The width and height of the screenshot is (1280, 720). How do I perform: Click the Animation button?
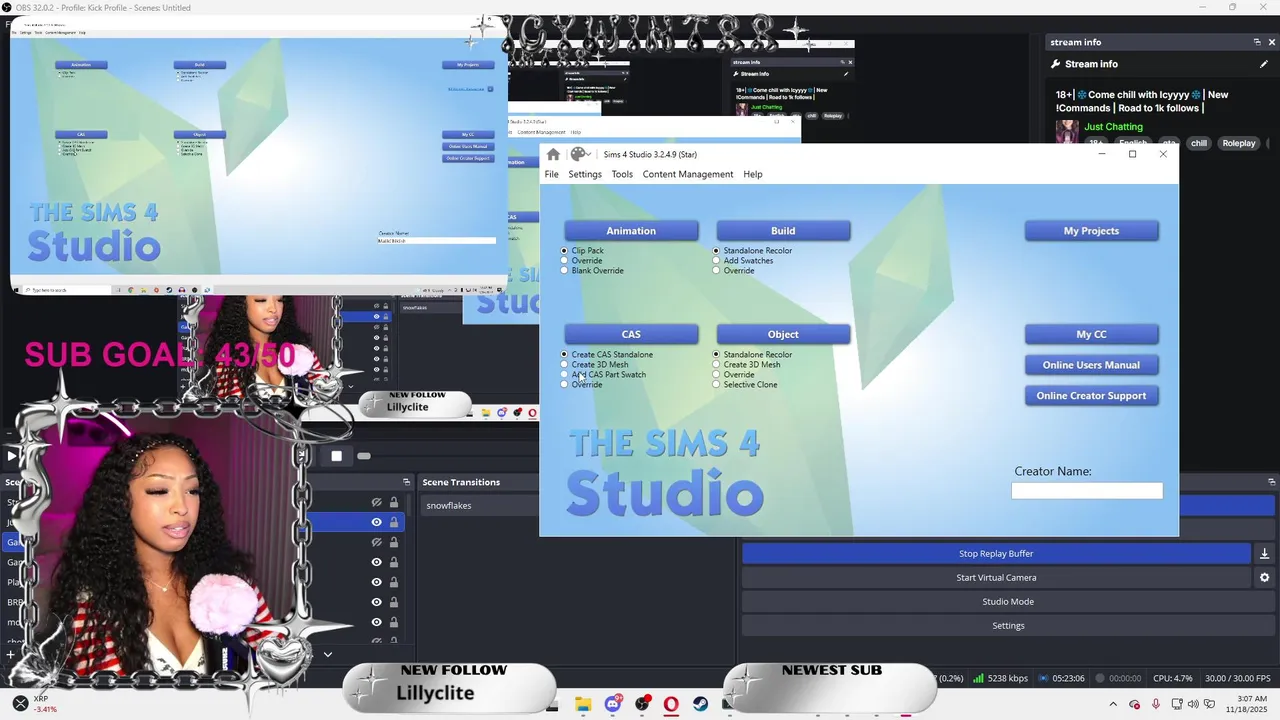[x=631, y=231]
